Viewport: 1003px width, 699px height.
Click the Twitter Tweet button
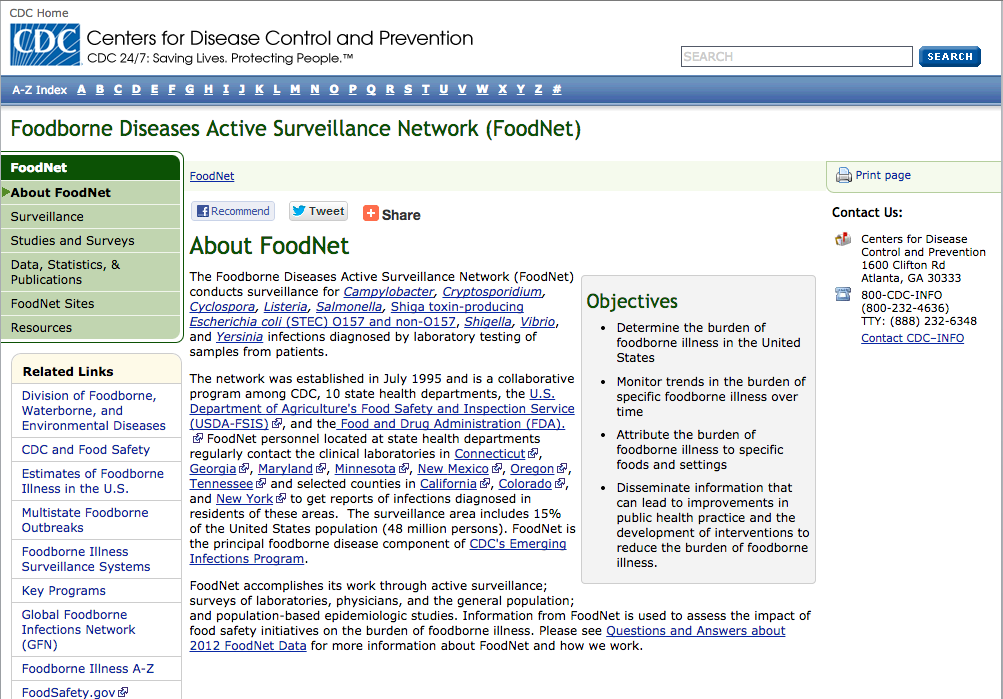318,211
